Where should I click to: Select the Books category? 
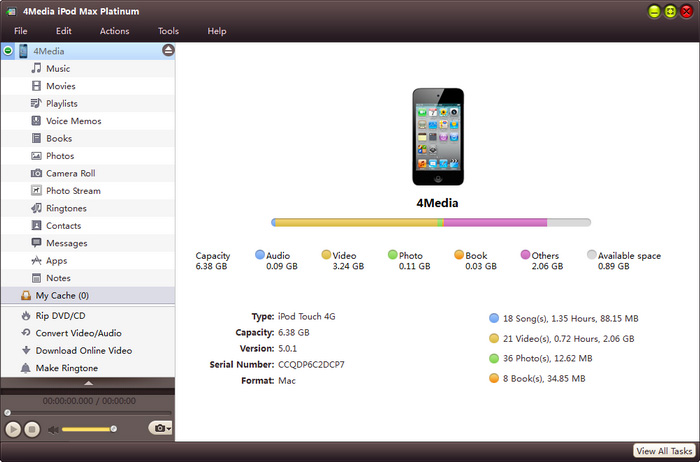coord(88,138)
